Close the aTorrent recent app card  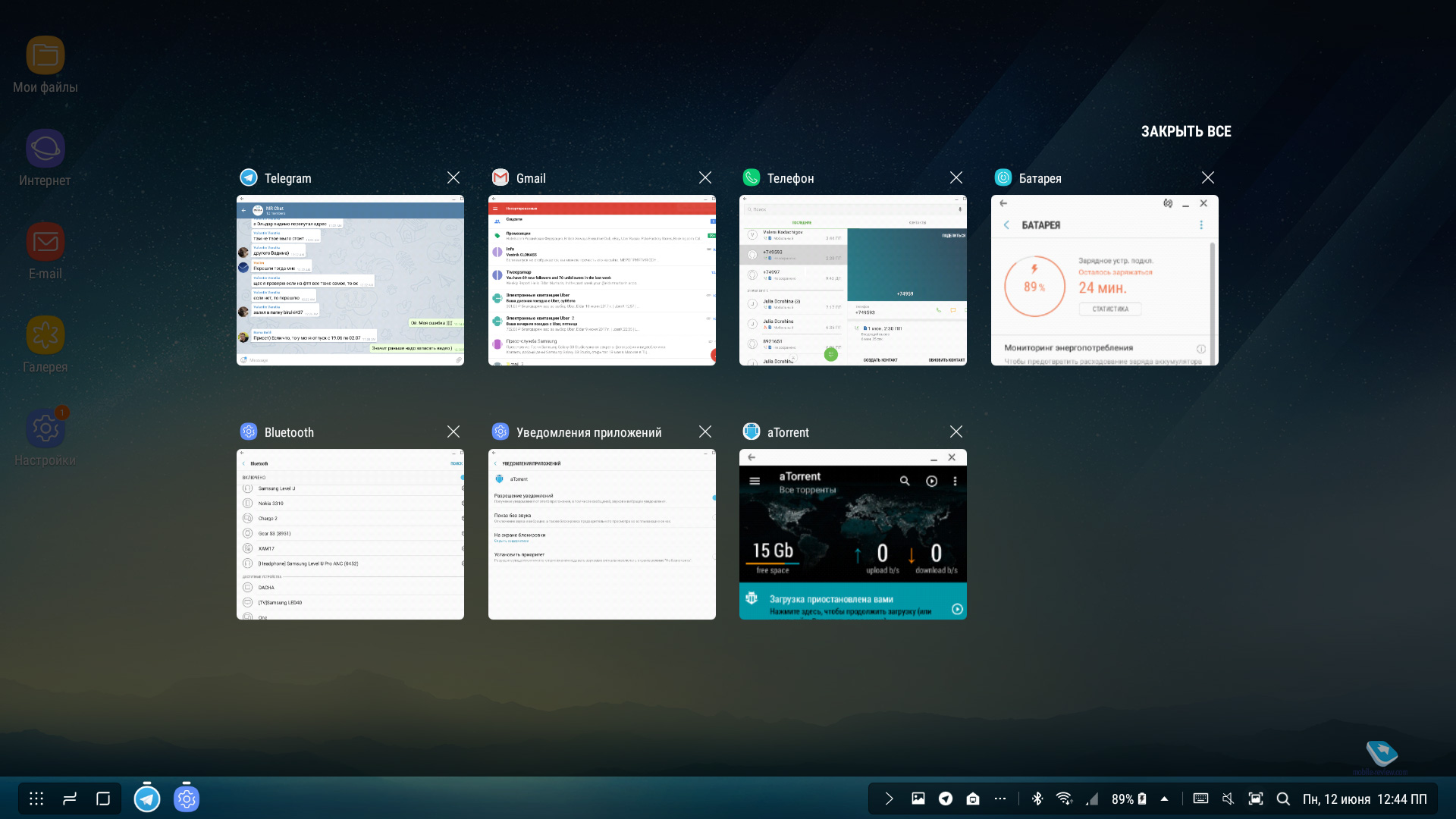956,431
